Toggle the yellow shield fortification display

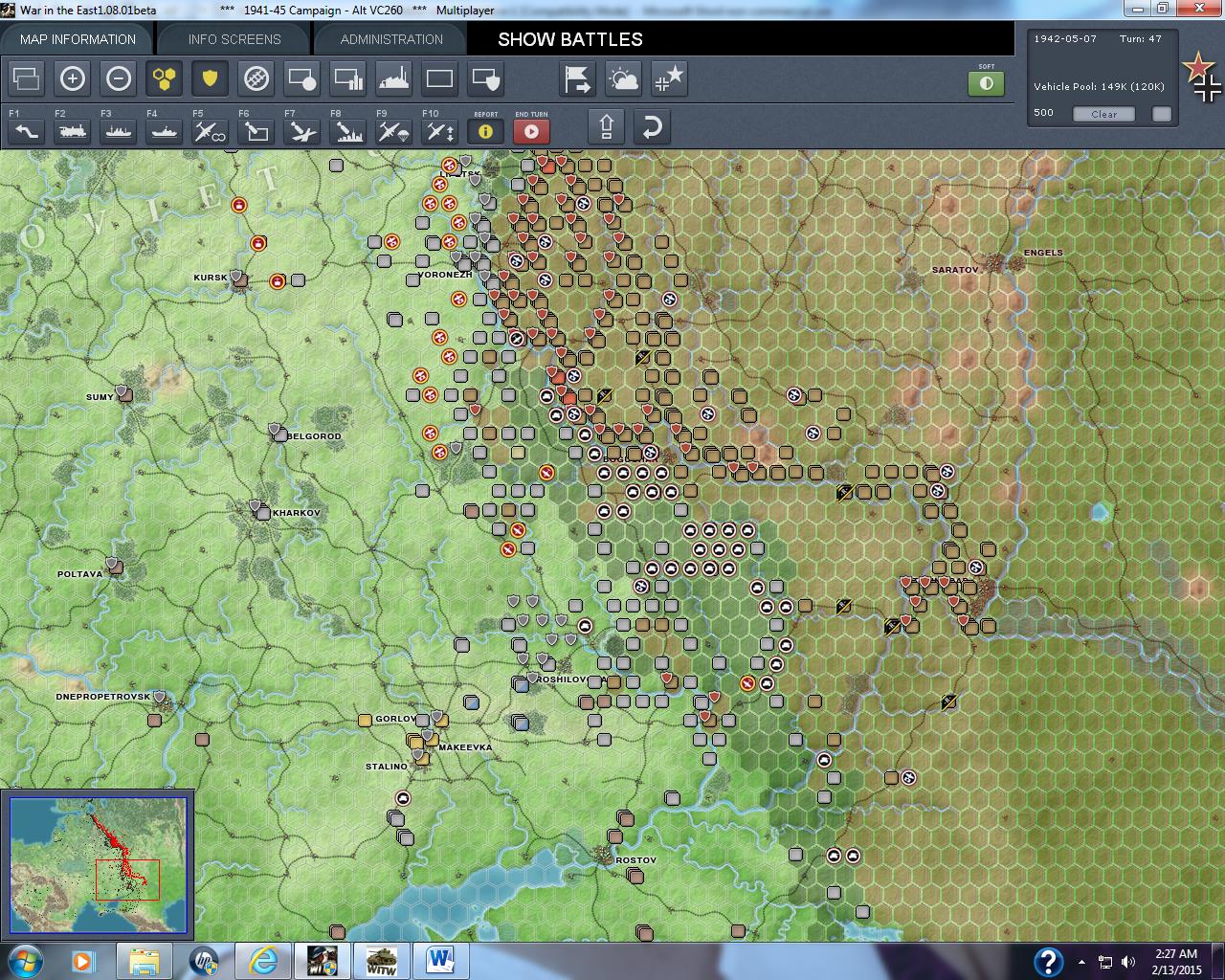pyautogui.click(x=211, y=78)
